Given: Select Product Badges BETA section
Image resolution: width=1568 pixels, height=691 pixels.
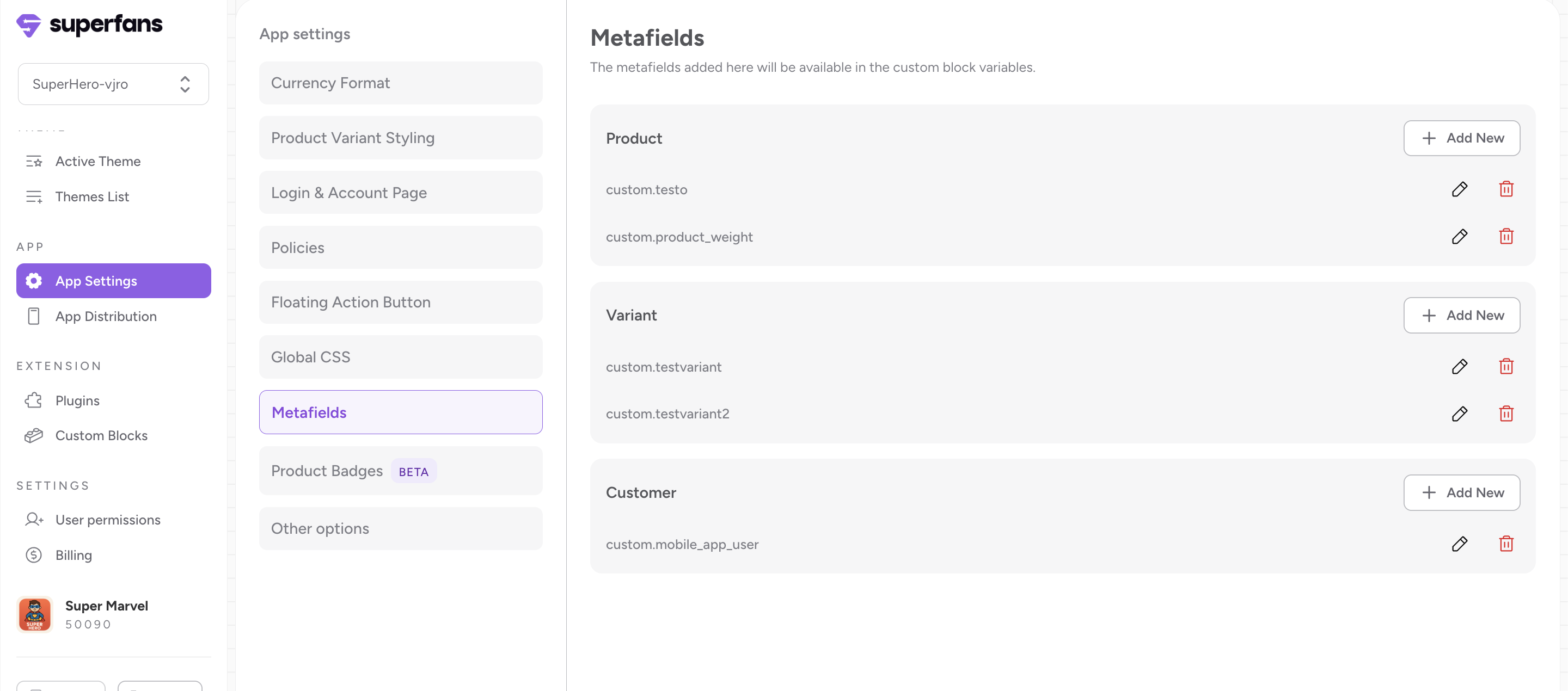Looking at the screenshot, I should click(x=401, y=471).
